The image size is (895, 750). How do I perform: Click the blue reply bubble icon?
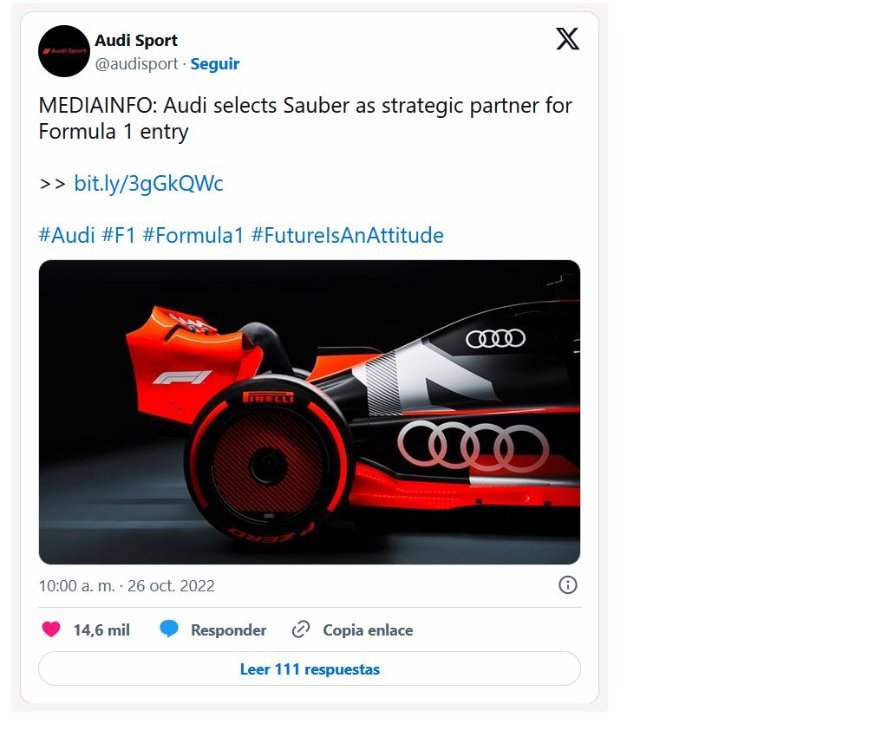click(169, 629)
